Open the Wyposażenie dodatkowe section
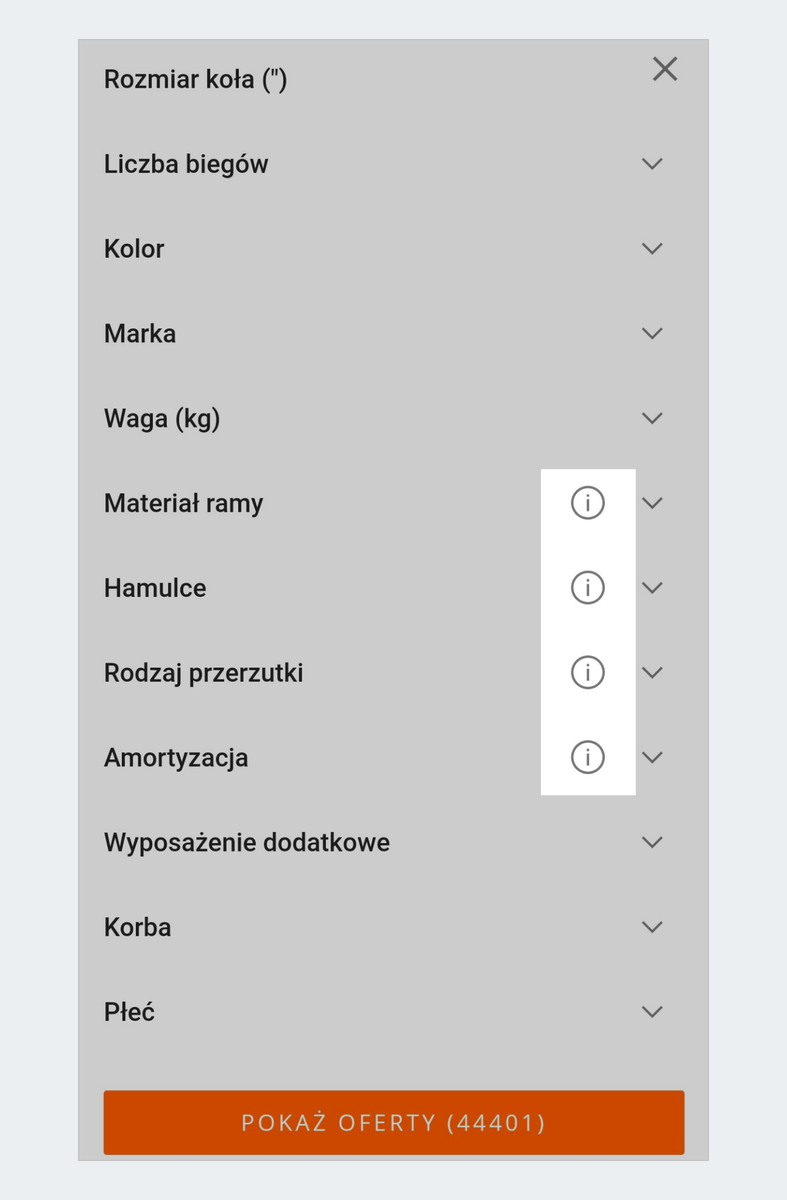This screenshot has width=787, height=1200. point(652,842)
